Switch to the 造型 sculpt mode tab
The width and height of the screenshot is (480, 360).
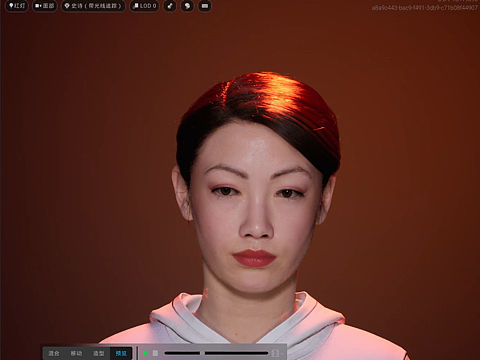point(98,353)
